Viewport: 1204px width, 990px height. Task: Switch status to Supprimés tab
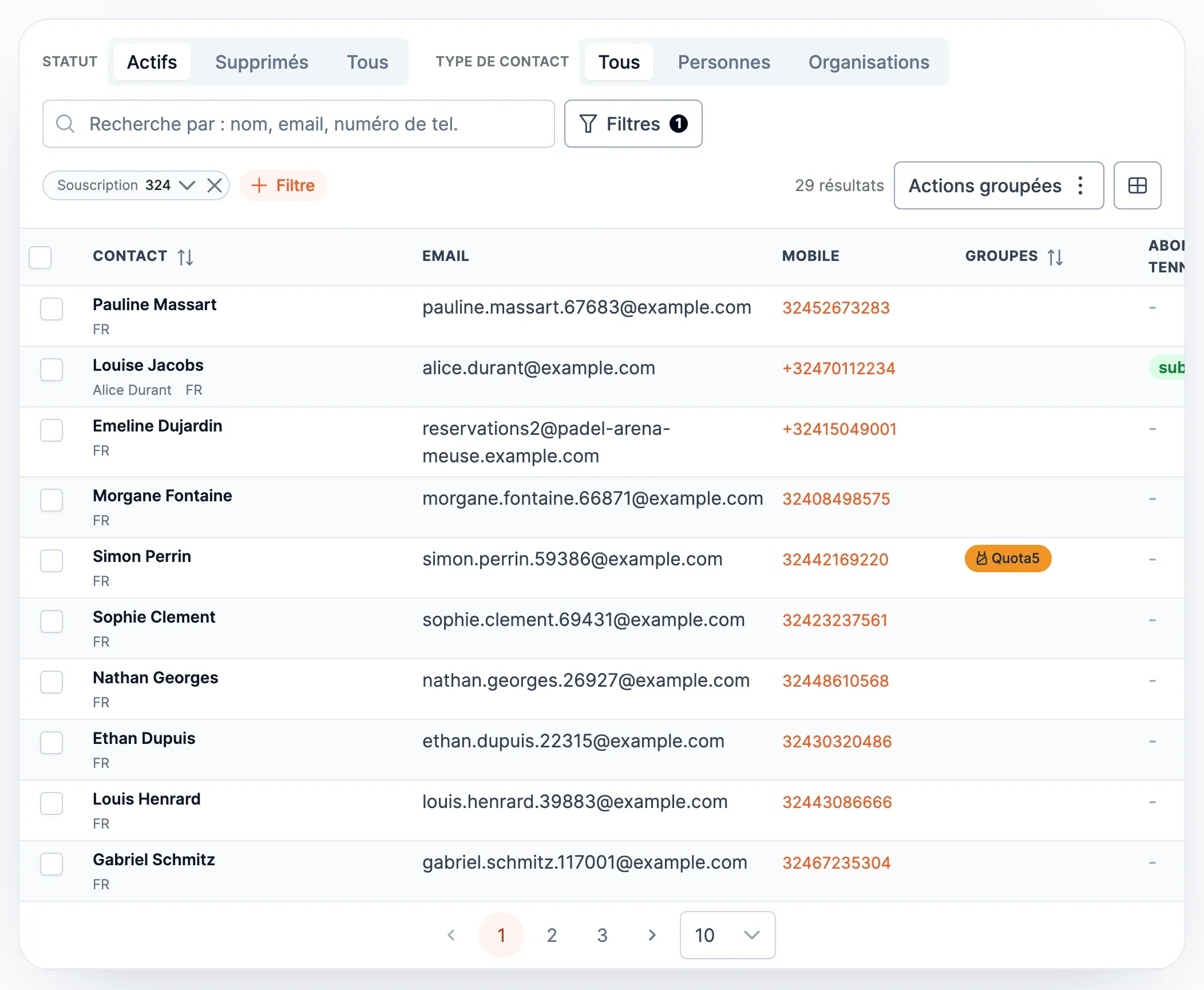(262, 62)
